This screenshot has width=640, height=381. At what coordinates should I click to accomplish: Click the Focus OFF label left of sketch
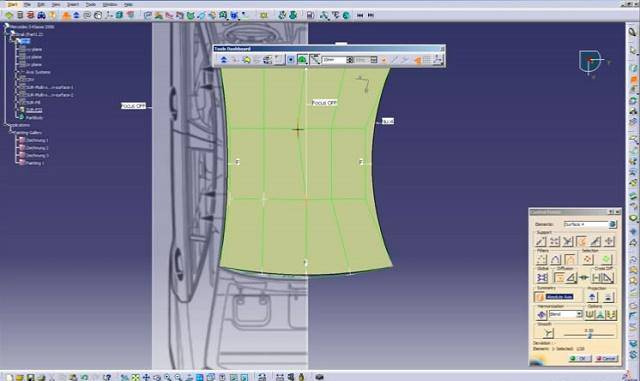(x=133, y=106)
